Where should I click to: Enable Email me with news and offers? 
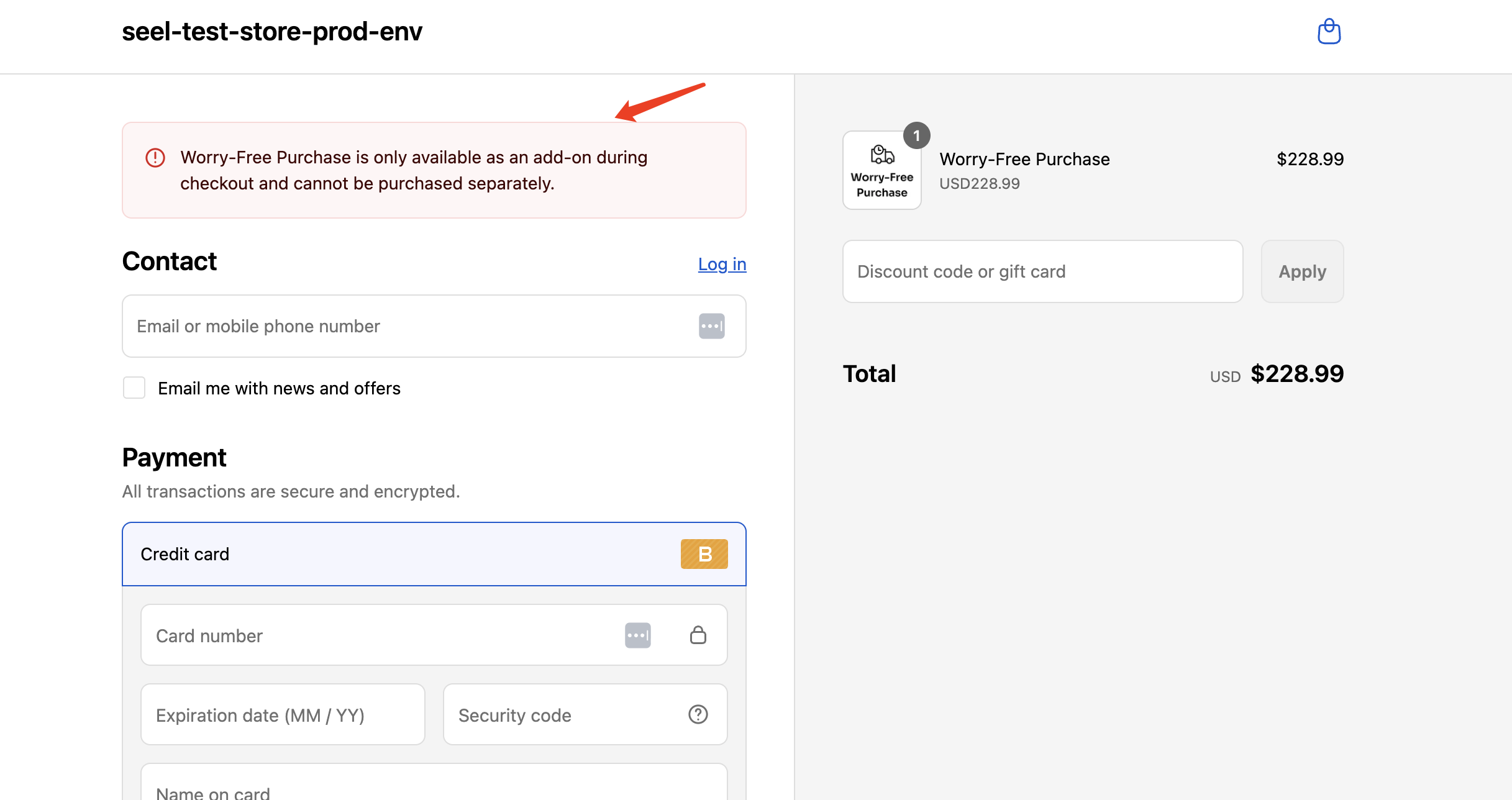coord(134,388)
